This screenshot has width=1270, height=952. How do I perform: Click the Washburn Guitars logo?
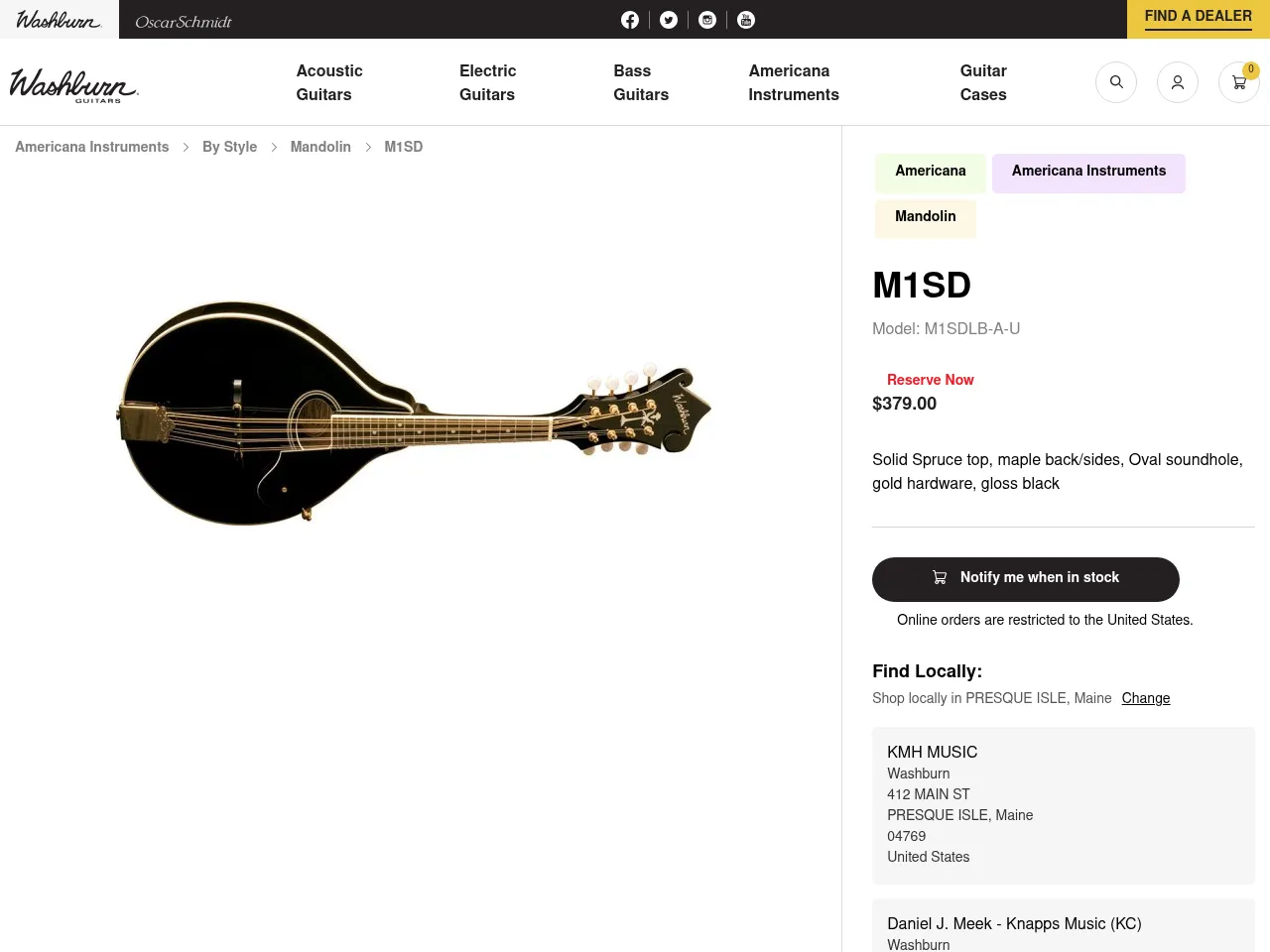point(74,84)
